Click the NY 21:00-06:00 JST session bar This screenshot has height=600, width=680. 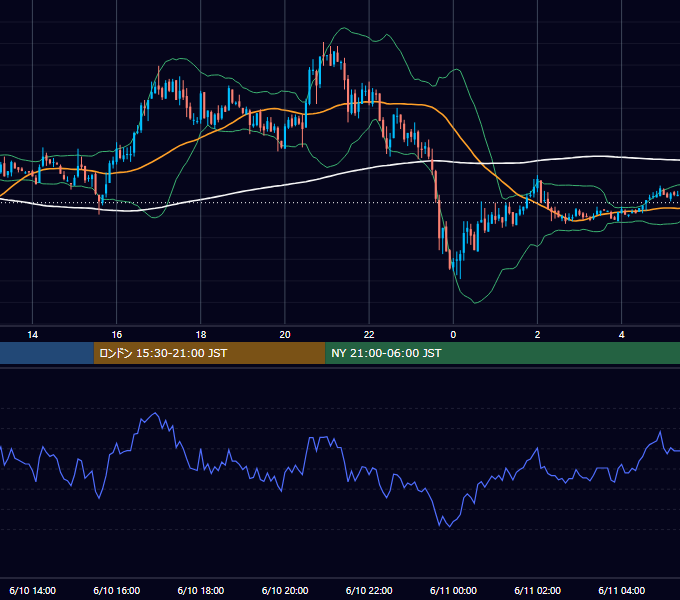coord(503,353)
